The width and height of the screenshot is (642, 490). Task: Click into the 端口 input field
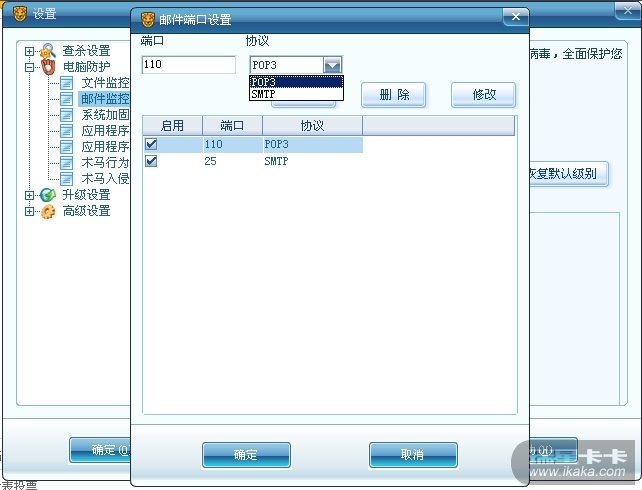(189, 65)
